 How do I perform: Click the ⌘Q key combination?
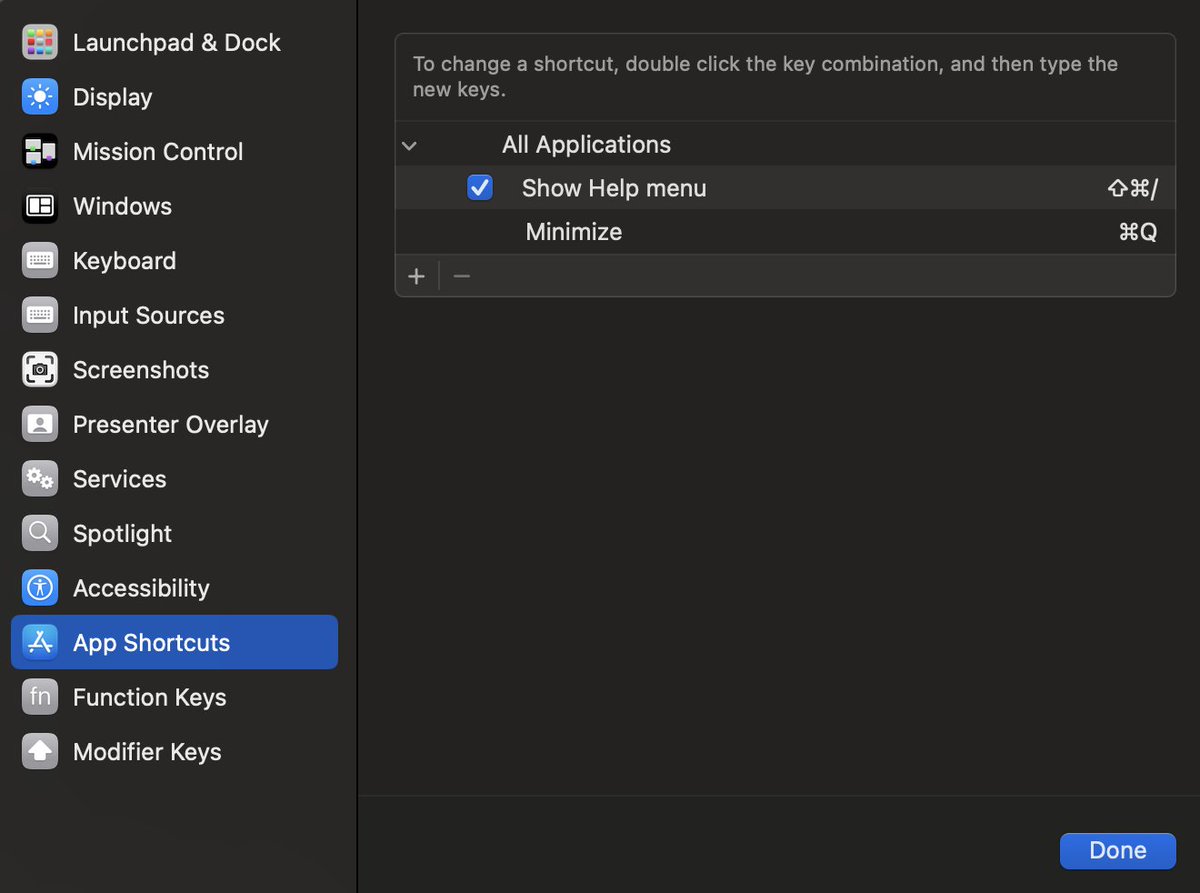1138,232
